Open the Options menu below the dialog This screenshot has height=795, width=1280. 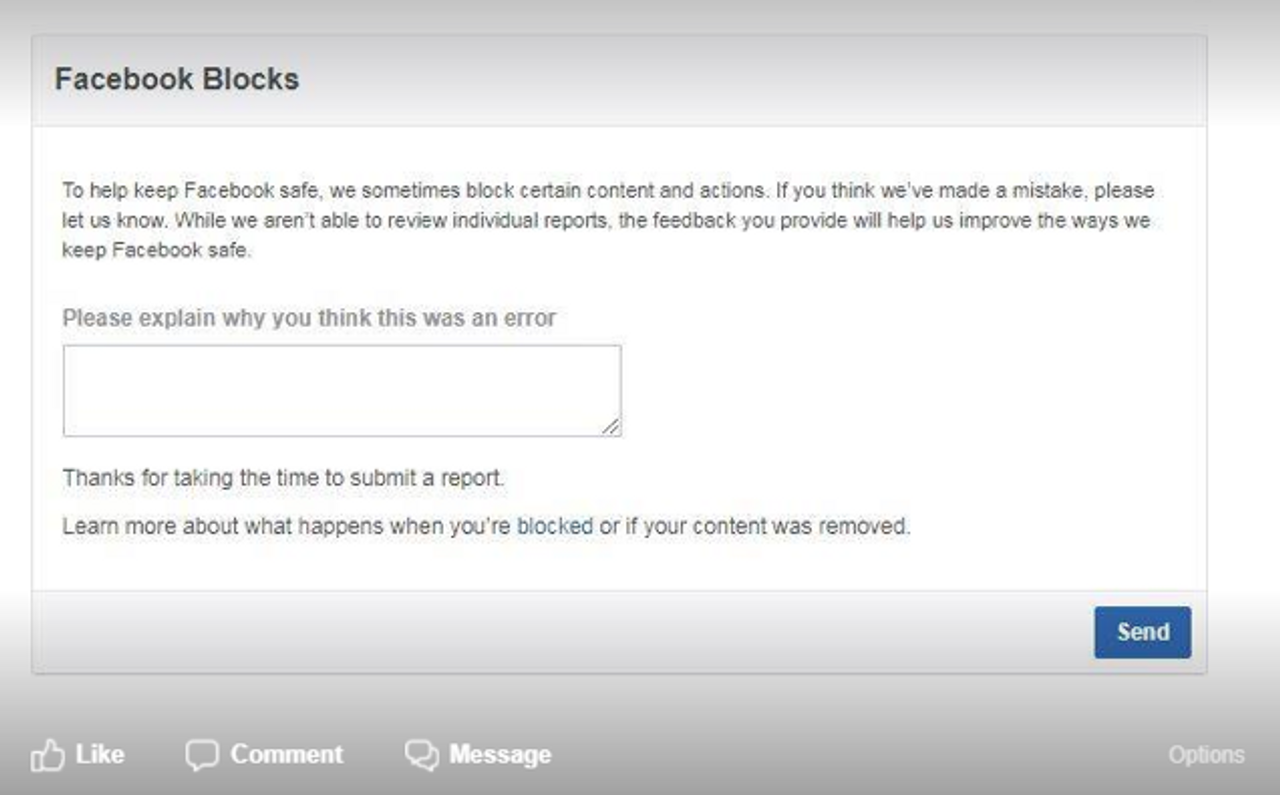tap(1206, 755)
